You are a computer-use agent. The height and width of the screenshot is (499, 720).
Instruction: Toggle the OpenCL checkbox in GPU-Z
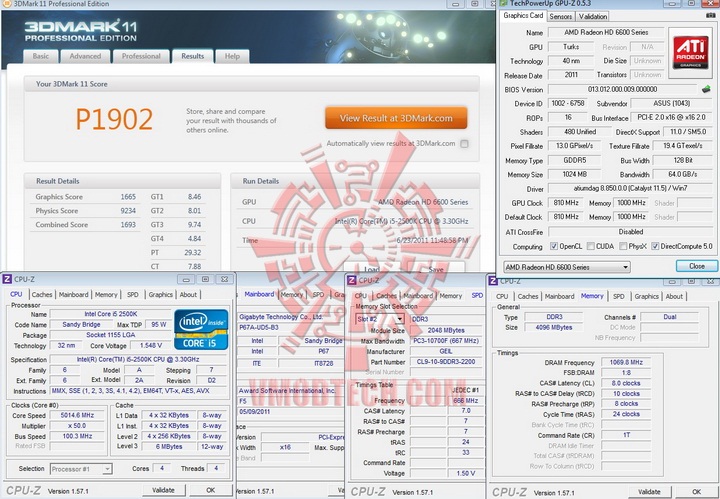[x=554, y=247]
